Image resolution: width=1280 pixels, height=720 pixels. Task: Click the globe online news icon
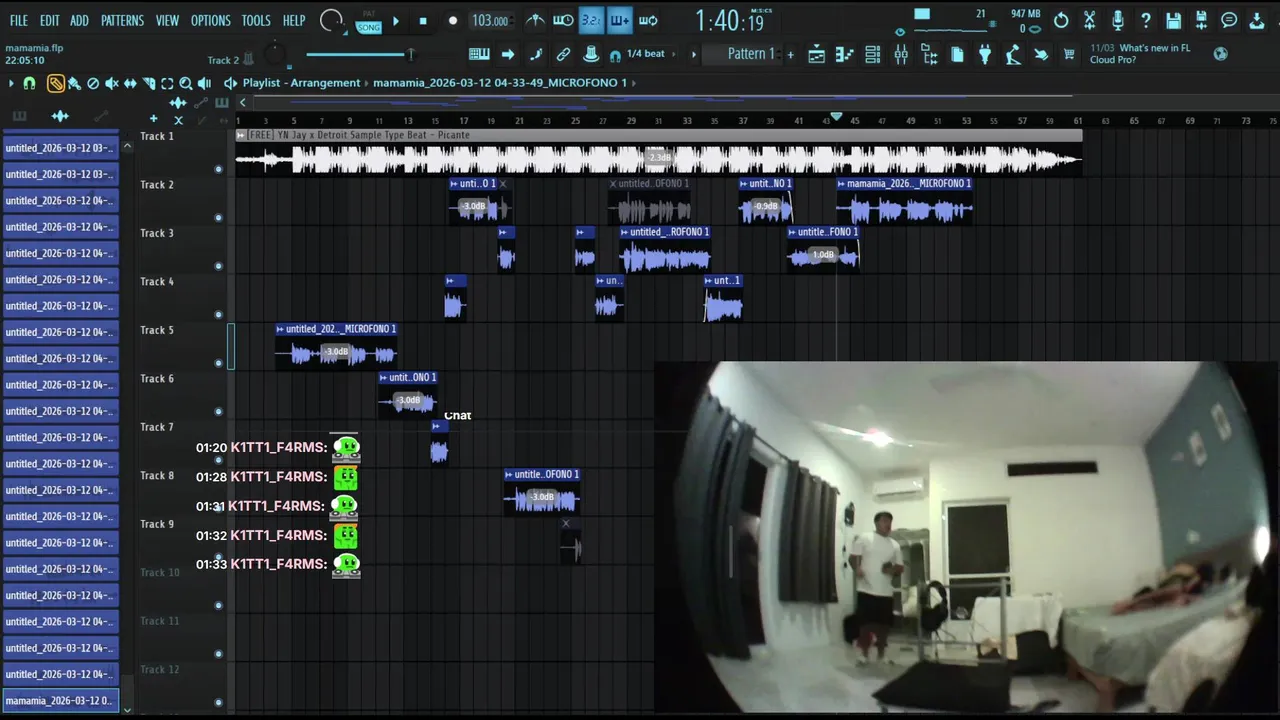tap(1220, 54)
